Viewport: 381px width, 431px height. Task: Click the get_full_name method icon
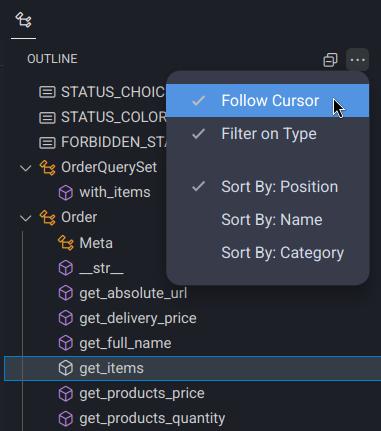click(66, 343)
